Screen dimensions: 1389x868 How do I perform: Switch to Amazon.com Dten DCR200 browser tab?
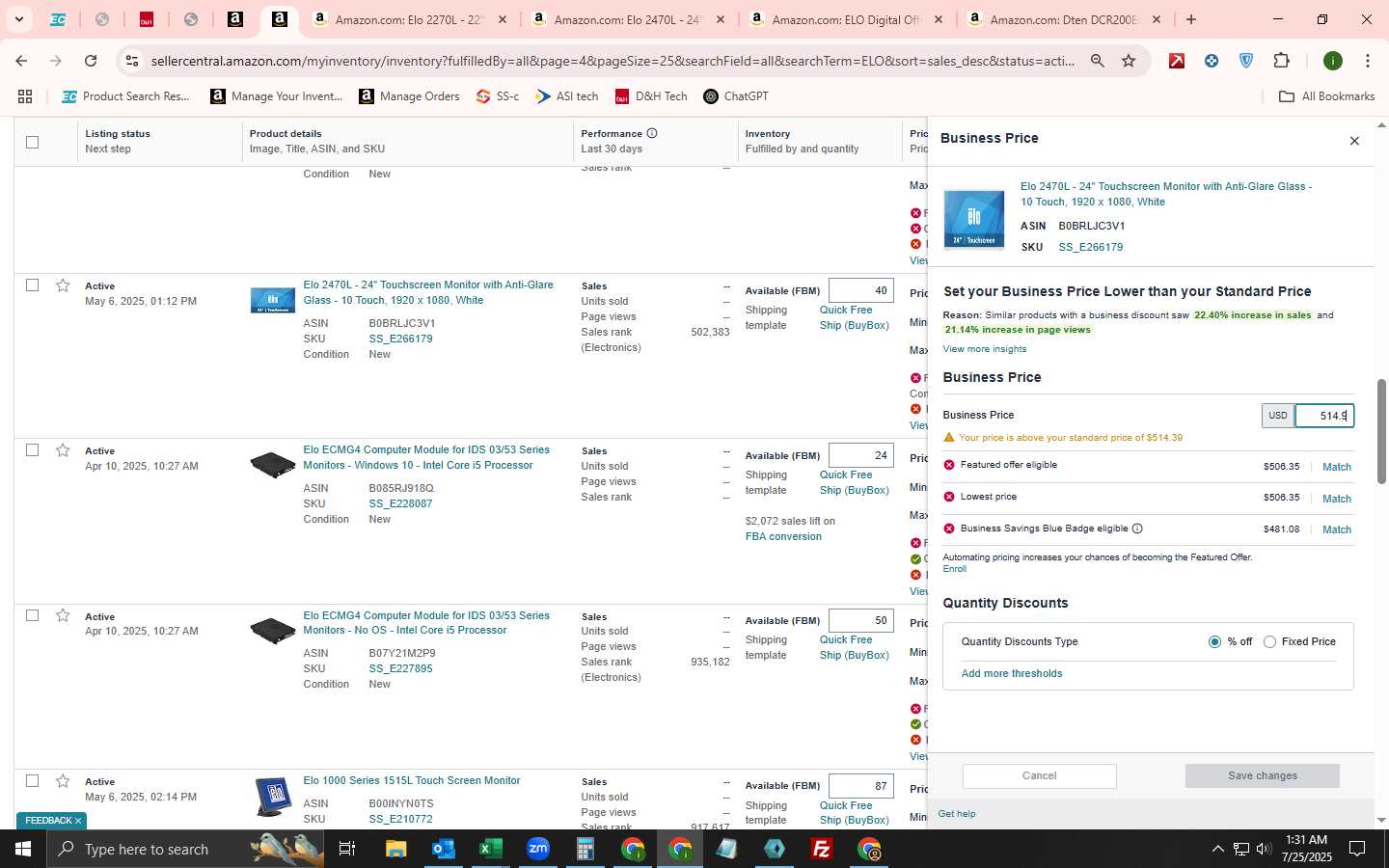pos(1063,19)
